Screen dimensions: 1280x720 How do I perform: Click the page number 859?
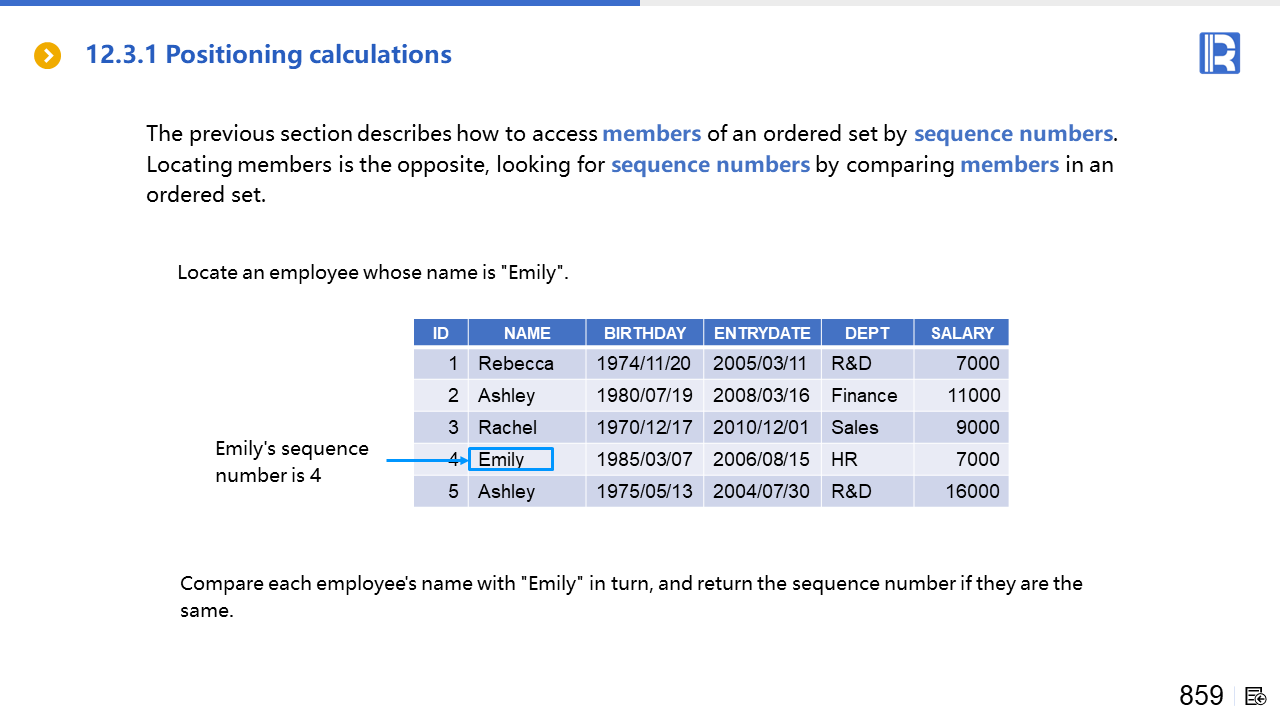click(x=1201, y=696)
